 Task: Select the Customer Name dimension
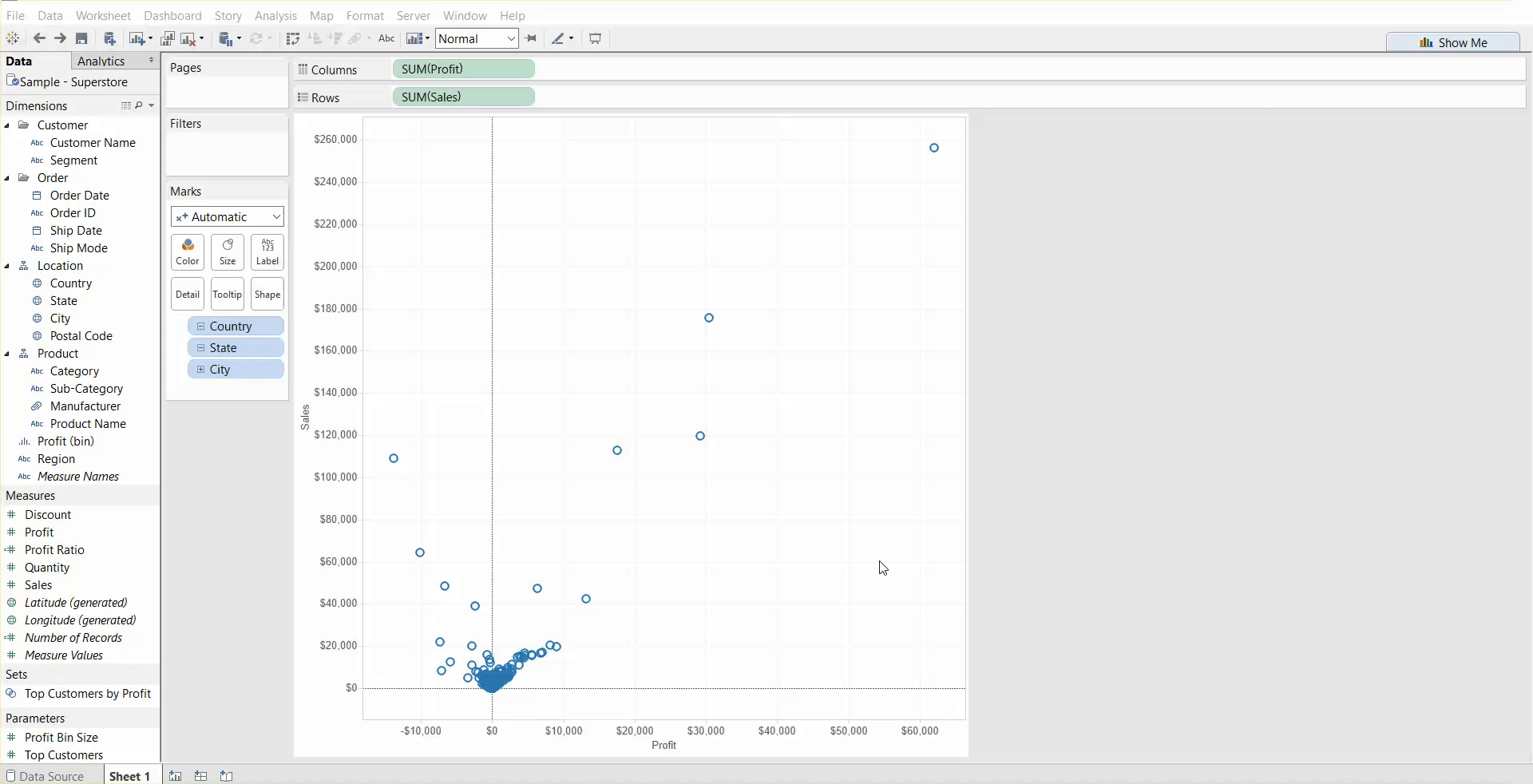[x=93, y=143]
